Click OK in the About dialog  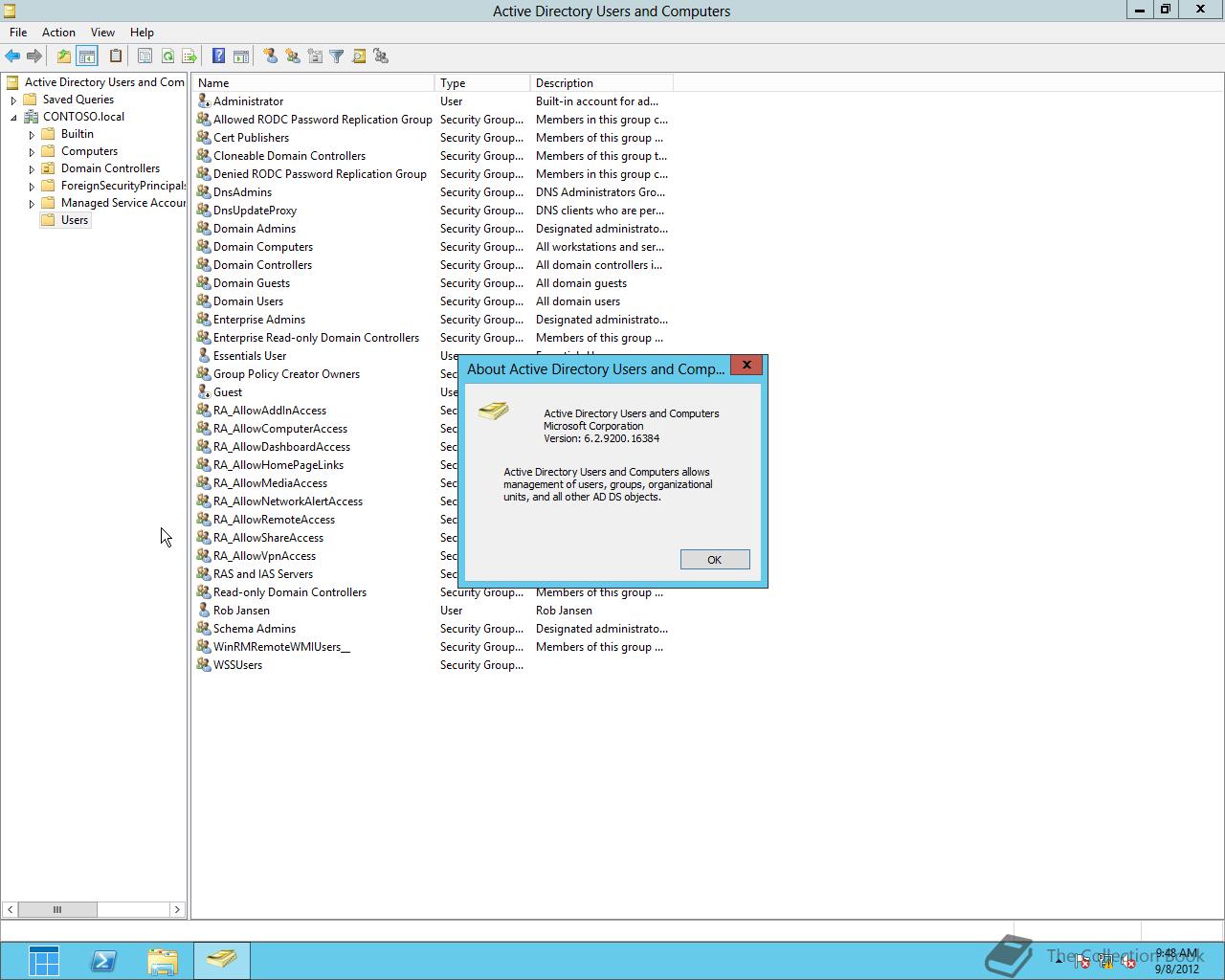[x=715, y=560]
